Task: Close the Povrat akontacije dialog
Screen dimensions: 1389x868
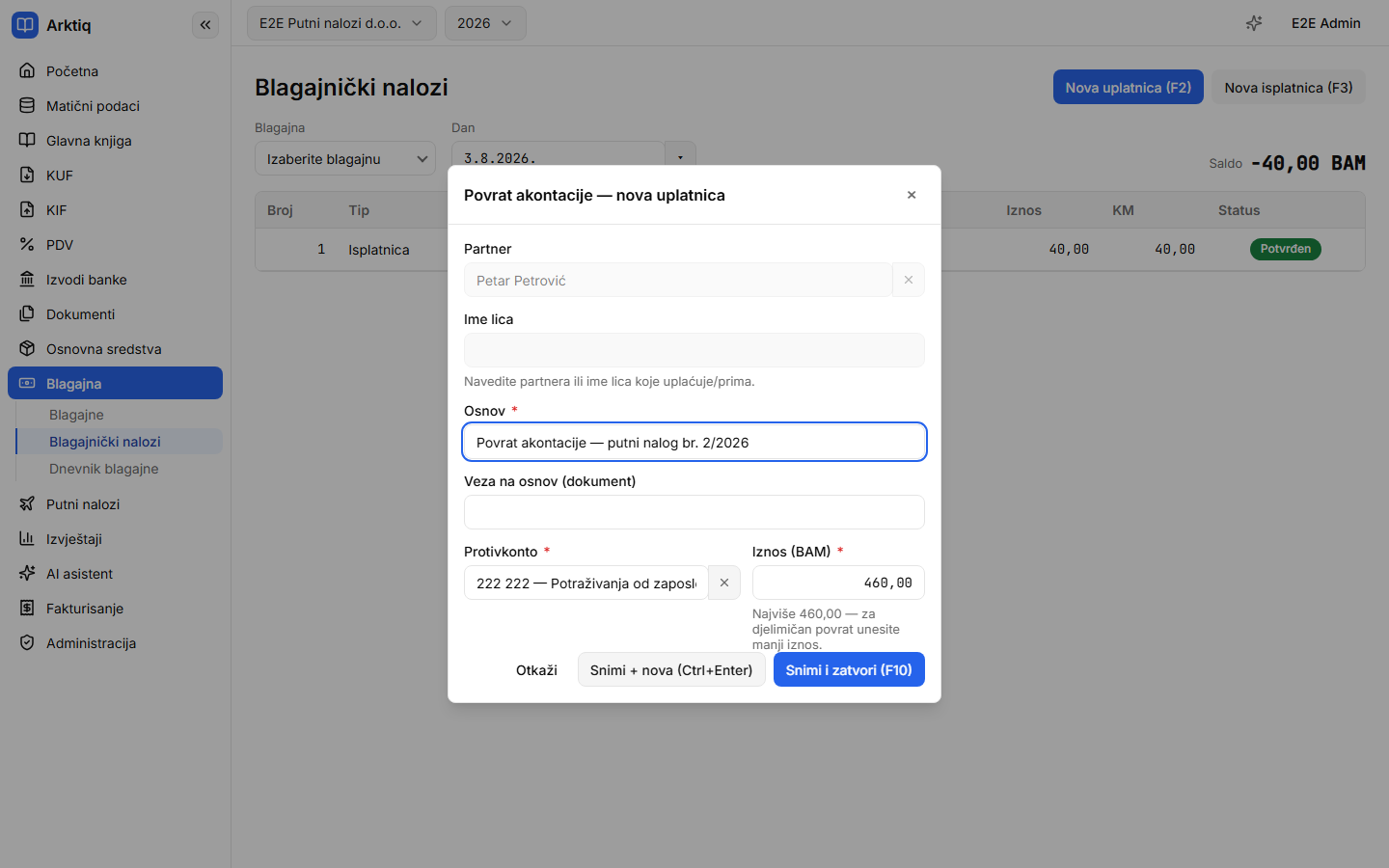Action: pyautogui.click(x=912, y=195)
